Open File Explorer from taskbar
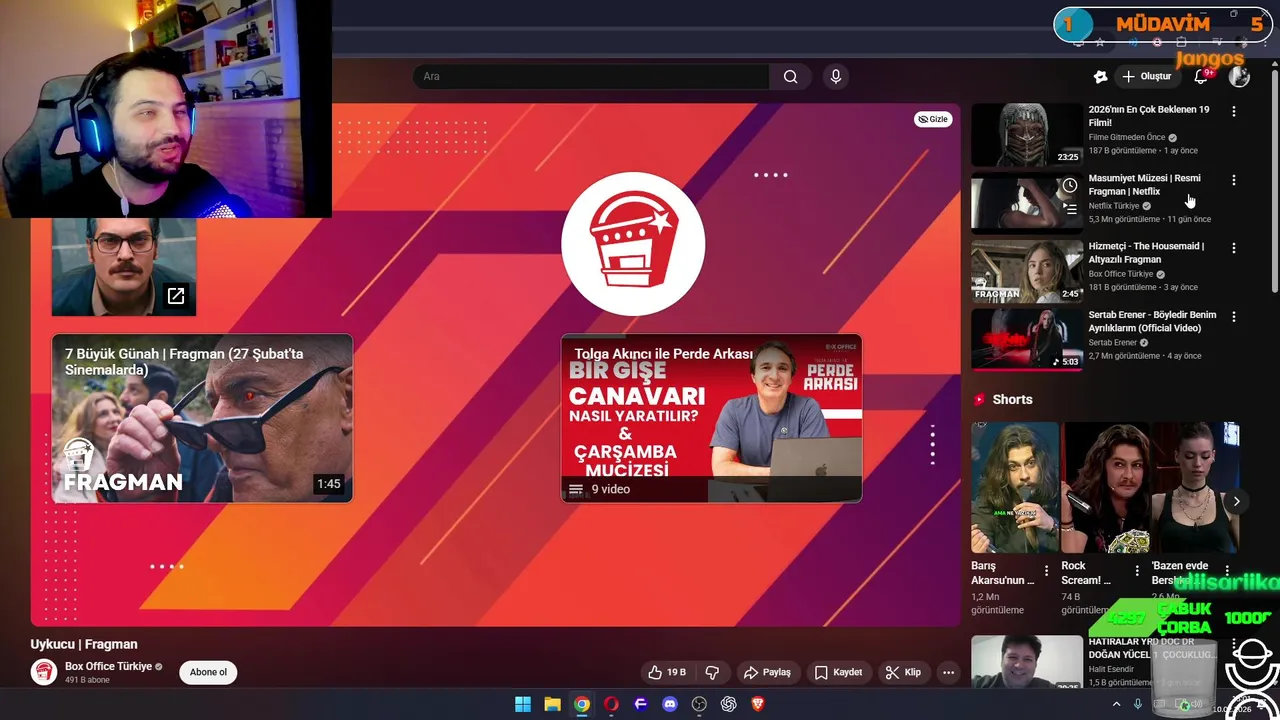 tap(552, 704)
